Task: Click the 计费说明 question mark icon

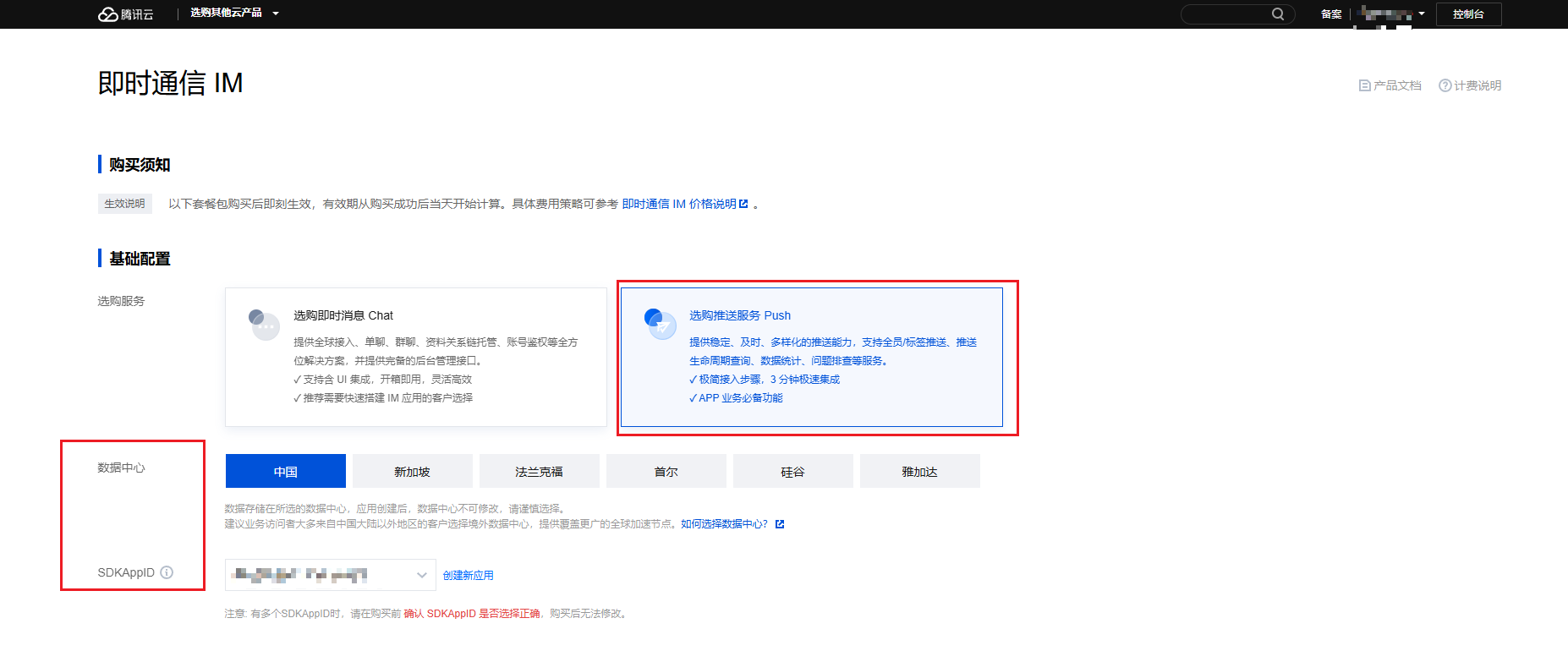Action: point(1445,85)
